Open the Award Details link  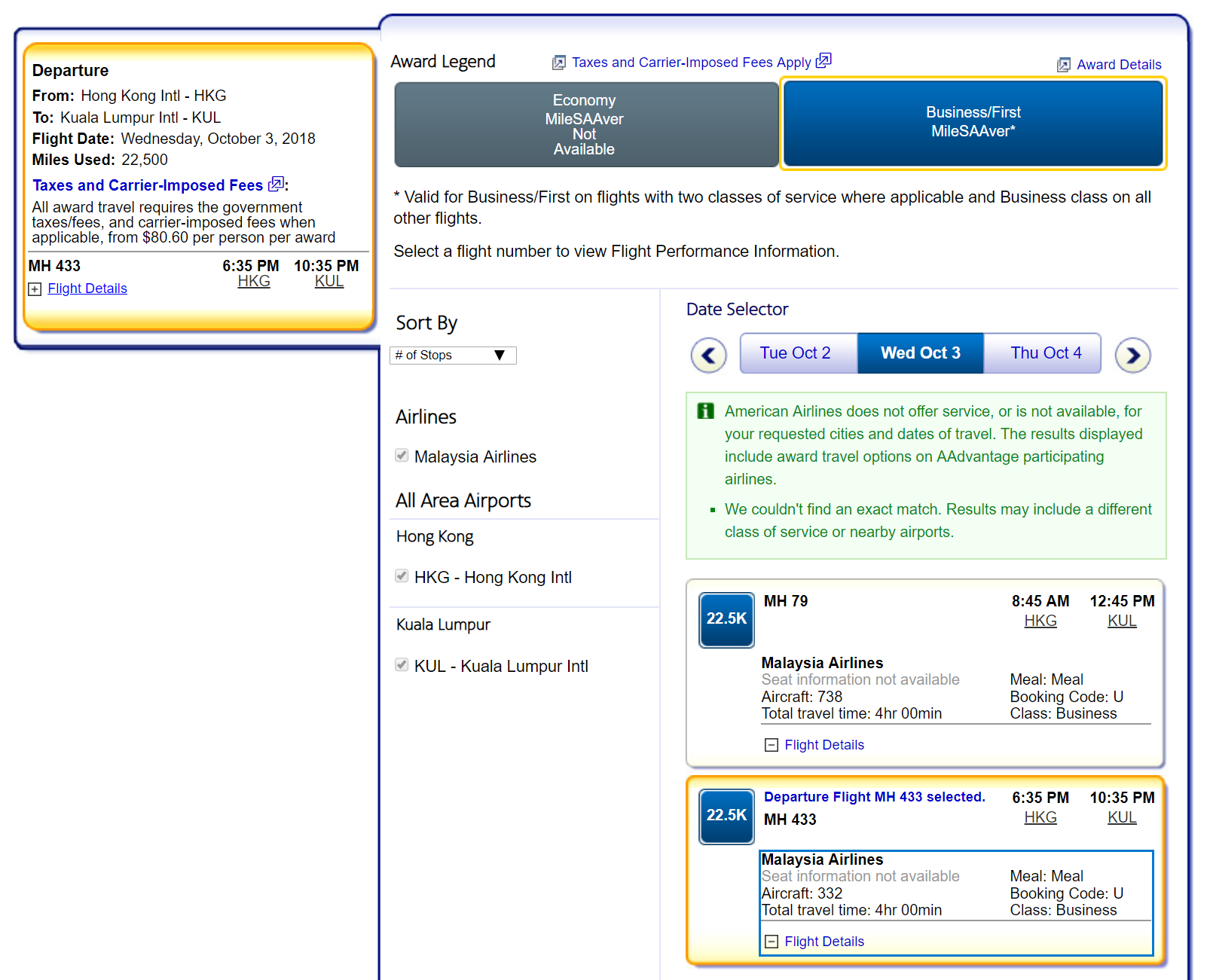(1118, 65)
